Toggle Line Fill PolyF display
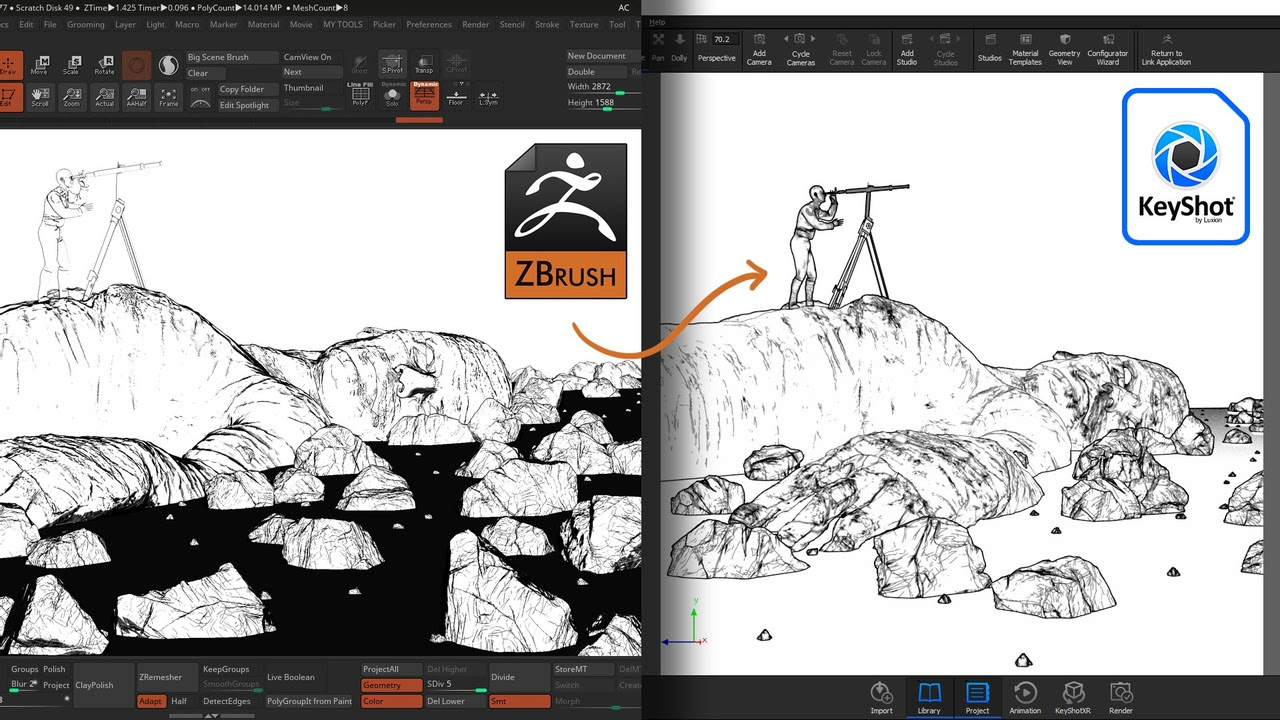Screen dimensions: 1280x720 [x=360, y=95]
